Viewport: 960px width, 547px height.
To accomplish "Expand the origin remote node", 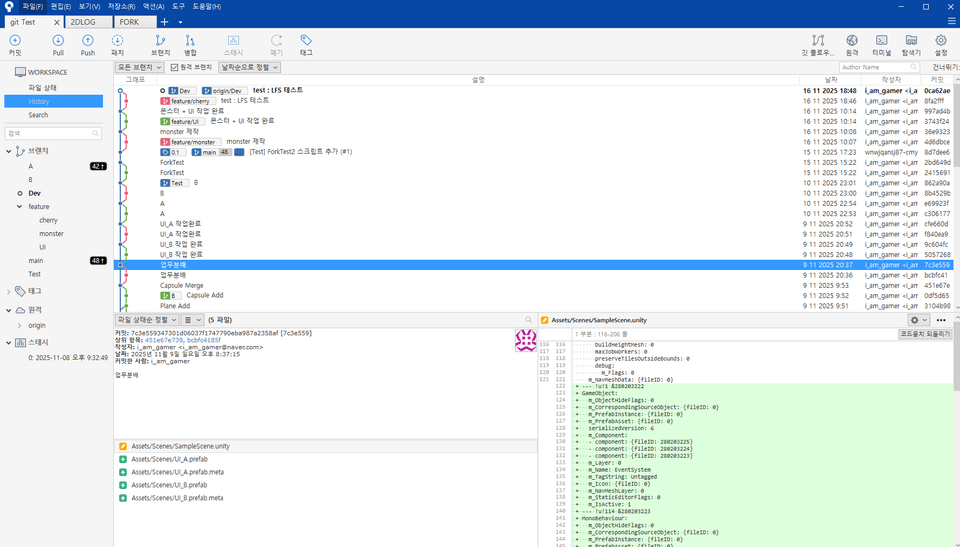I will pyautogui.click(x=20, y=326).
